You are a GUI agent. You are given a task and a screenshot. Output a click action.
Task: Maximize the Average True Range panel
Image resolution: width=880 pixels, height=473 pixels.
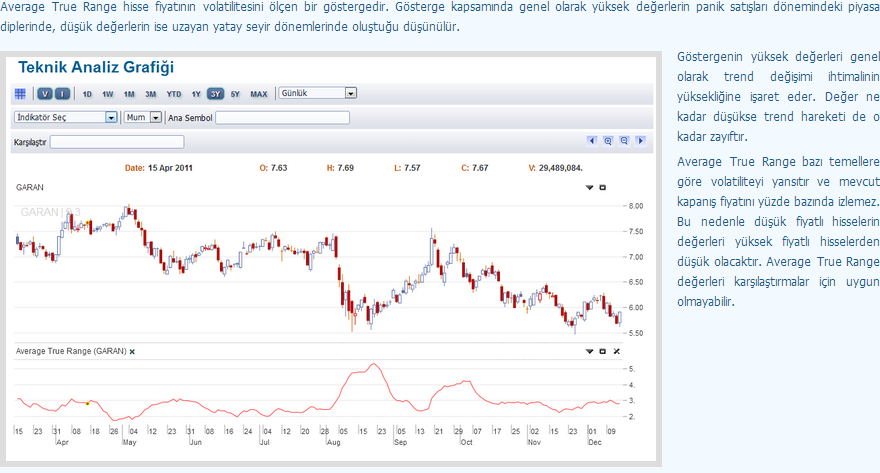[x=603, y=351]
